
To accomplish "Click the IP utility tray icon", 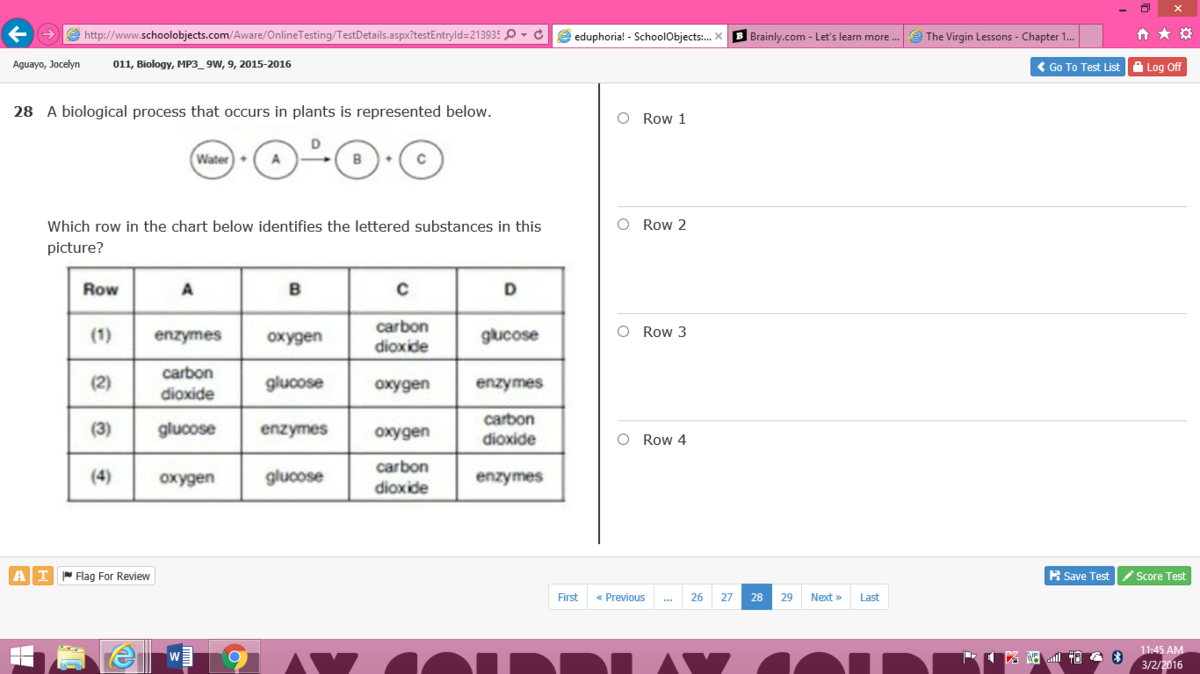I will [1032, 657].
